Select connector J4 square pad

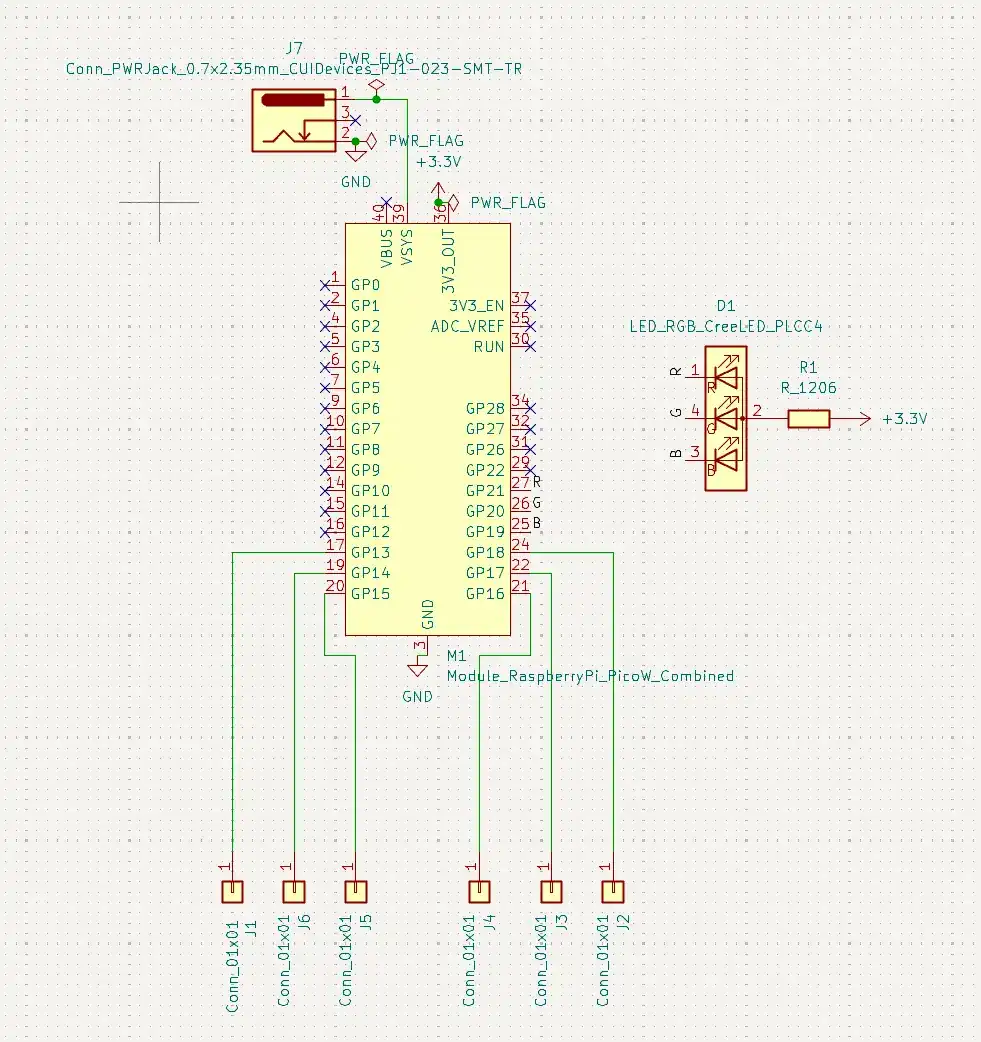480,892
